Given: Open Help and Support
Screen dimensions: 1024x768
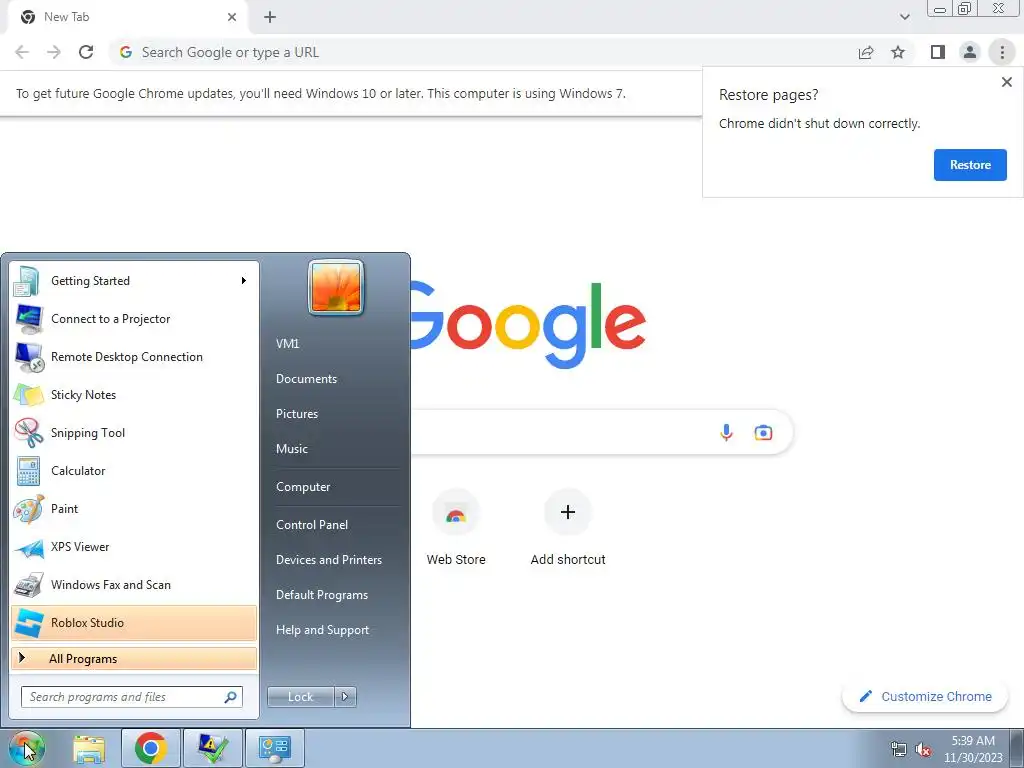Looking at the screenshot, I should coord(322,630).
